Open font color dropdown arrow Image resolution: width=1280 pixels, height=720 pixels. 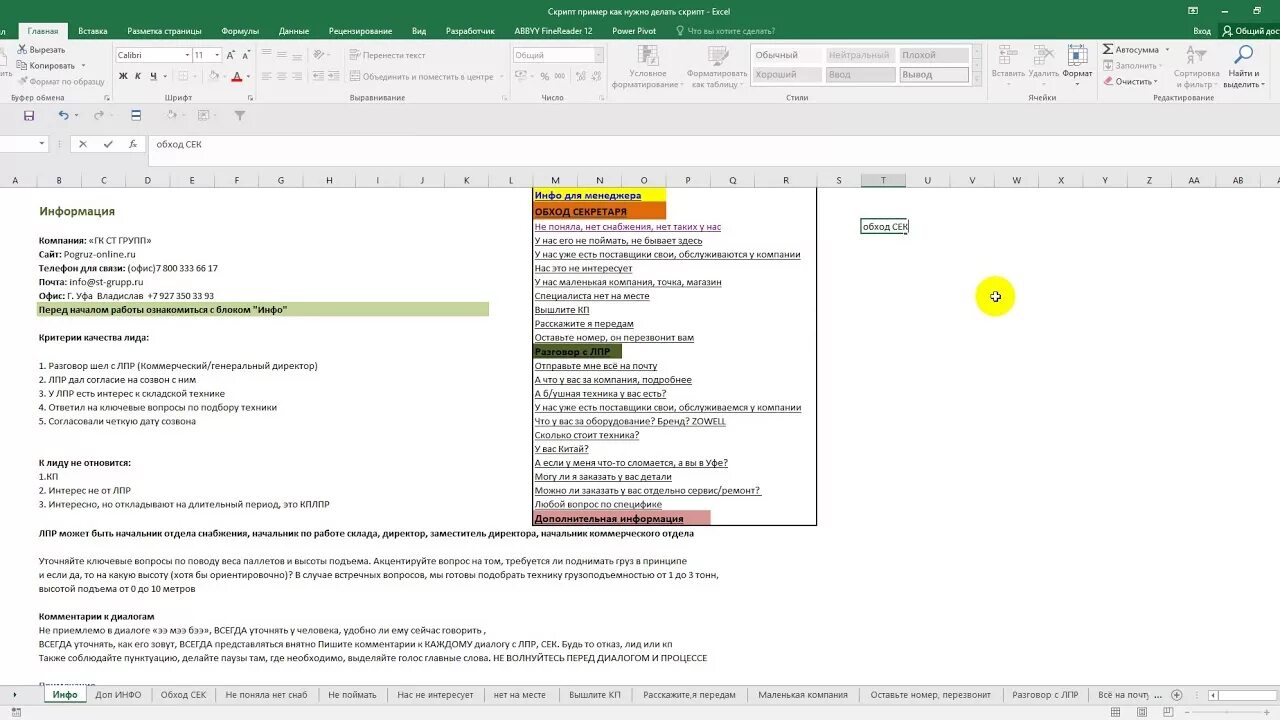pos(248,77)
